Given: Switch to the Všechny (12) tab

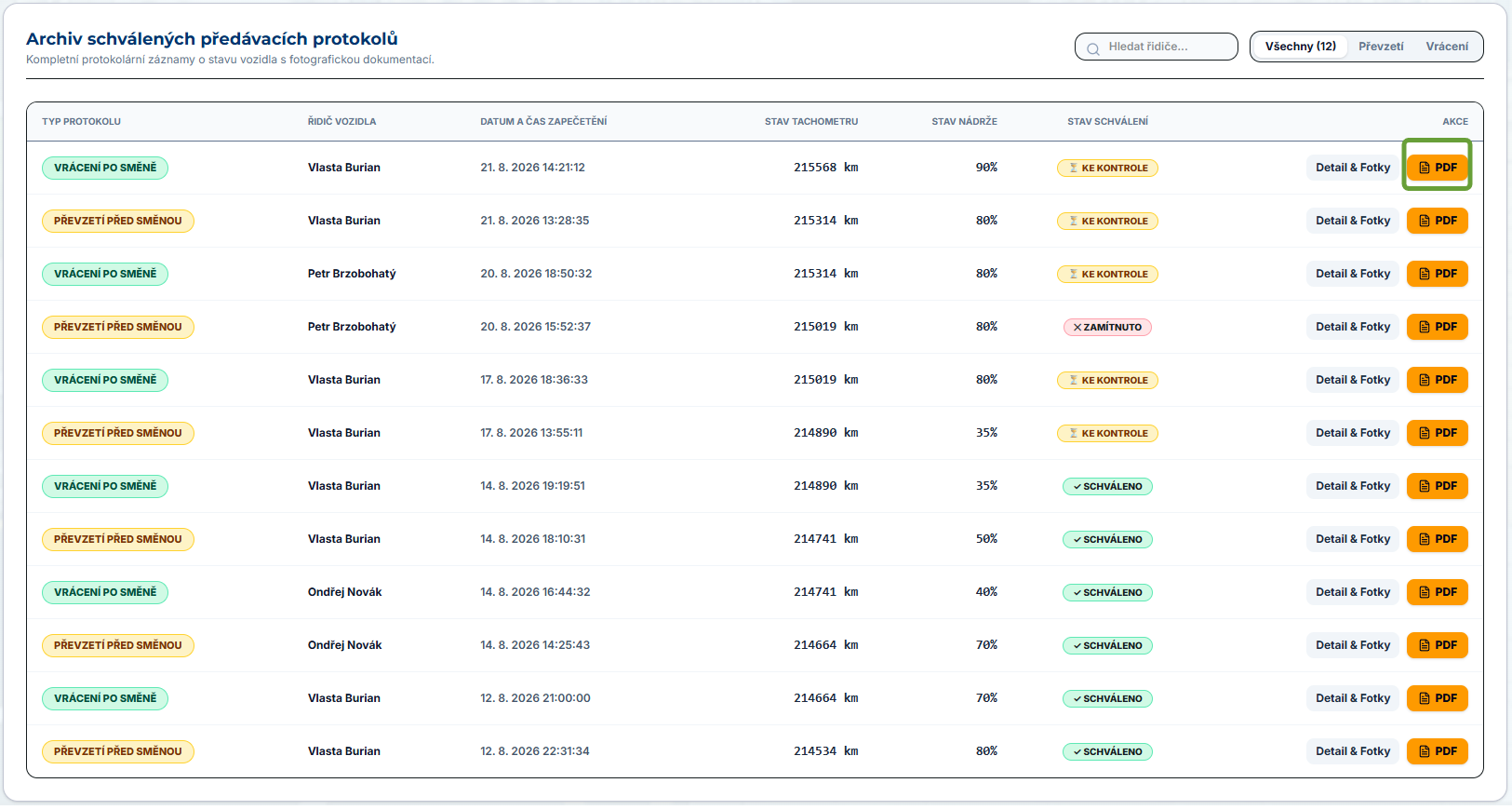Looking at the screenshot, I should click(x=1300, y=47).
